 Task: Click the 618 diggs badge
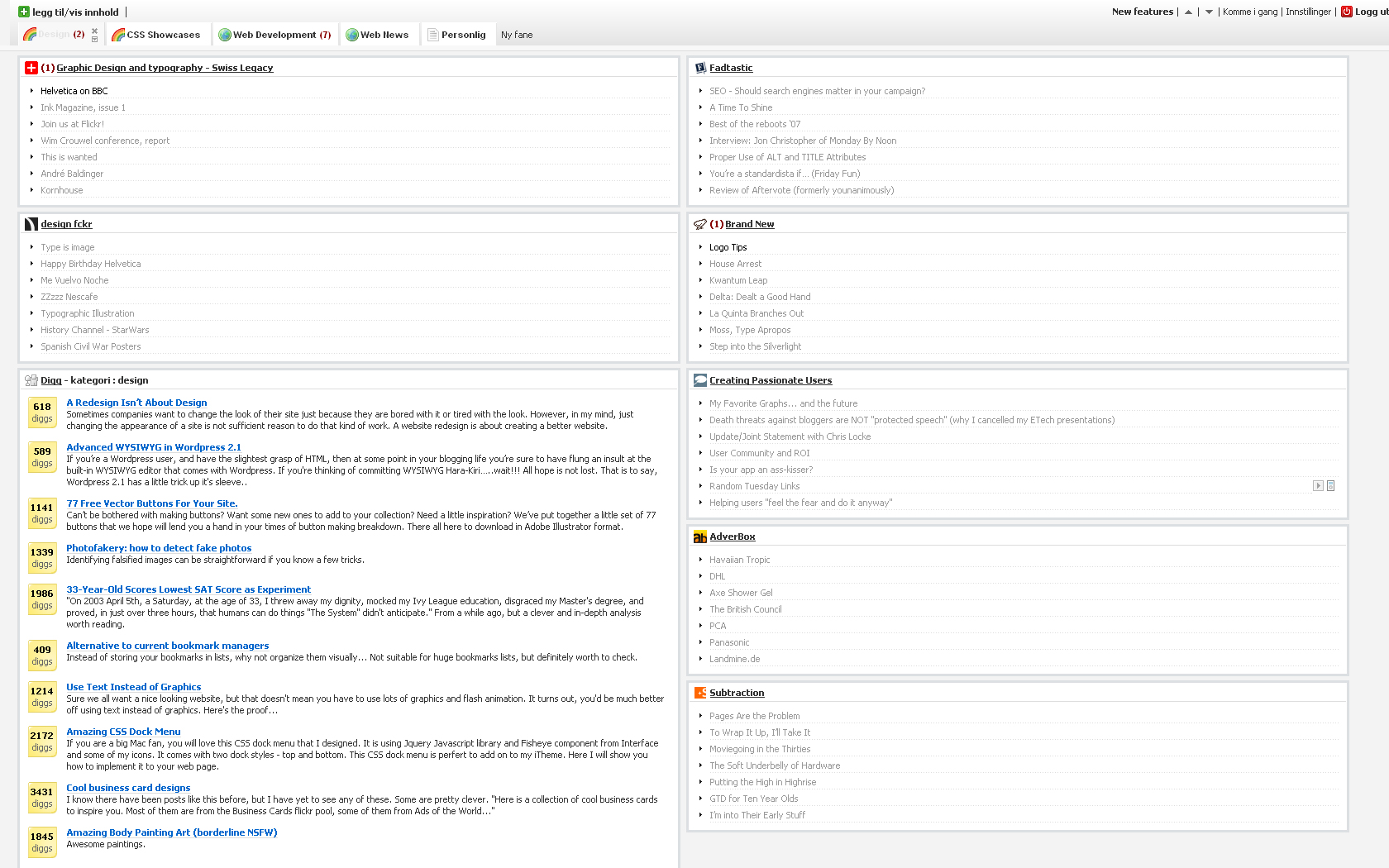click(42, 413)
